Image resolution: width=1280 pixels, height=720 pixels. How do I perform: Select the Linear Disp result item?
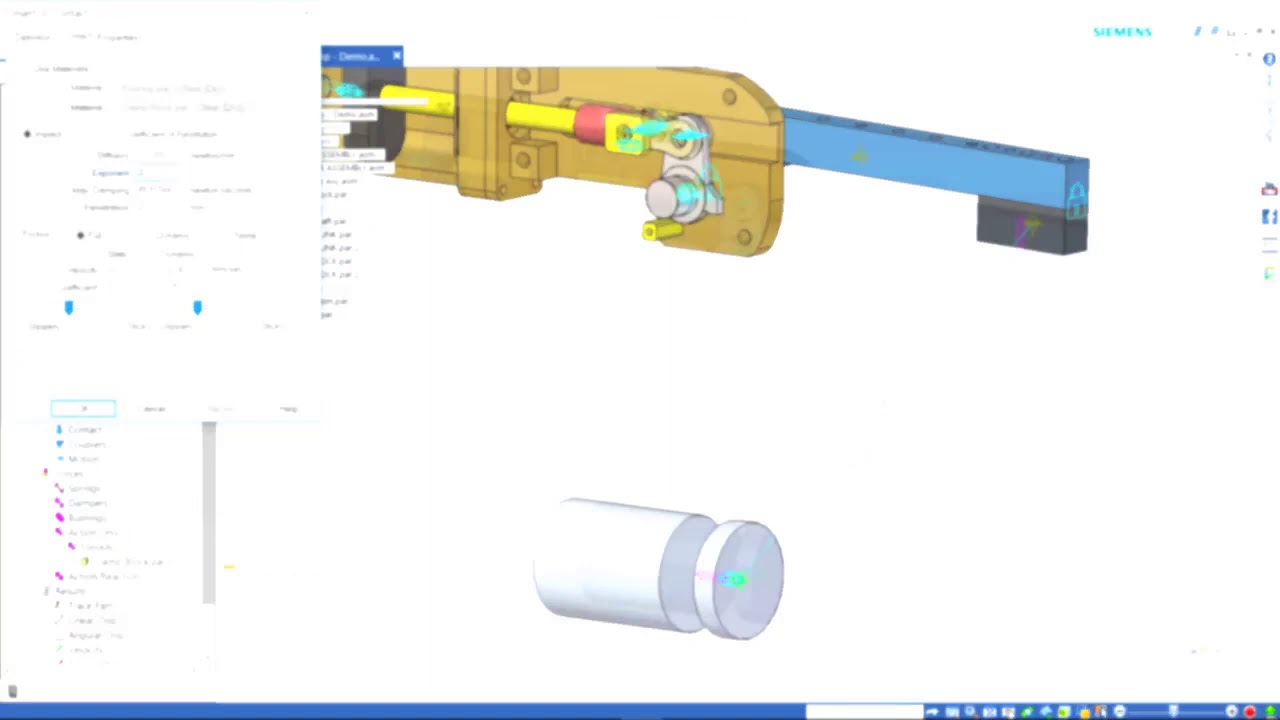coord(93,621)
